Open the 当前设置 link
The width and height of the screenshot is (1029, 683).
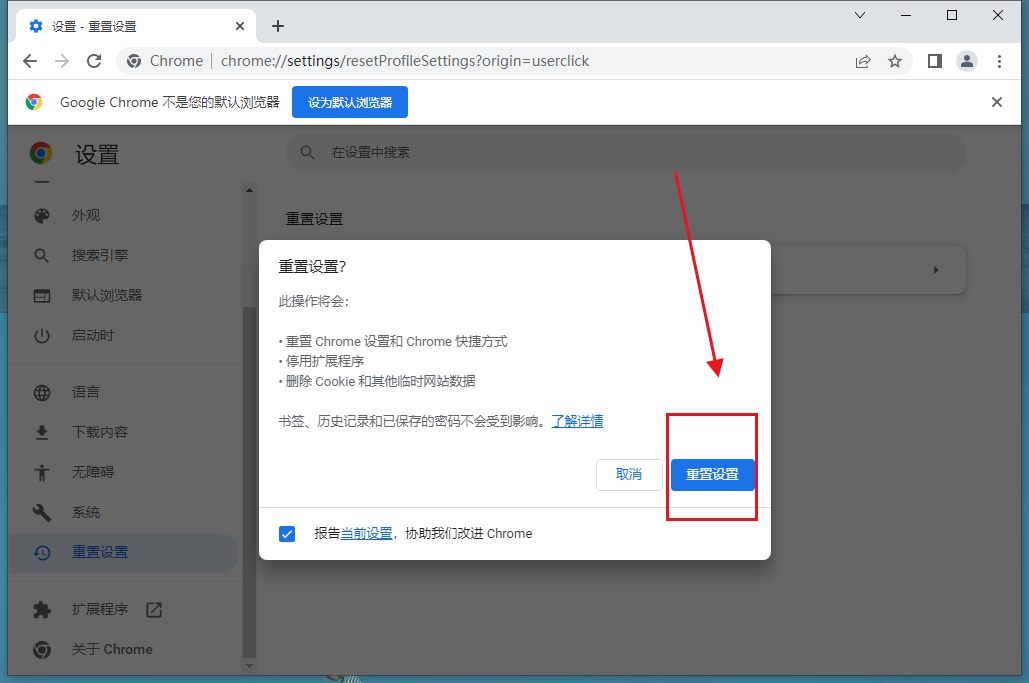click(366, 533)
